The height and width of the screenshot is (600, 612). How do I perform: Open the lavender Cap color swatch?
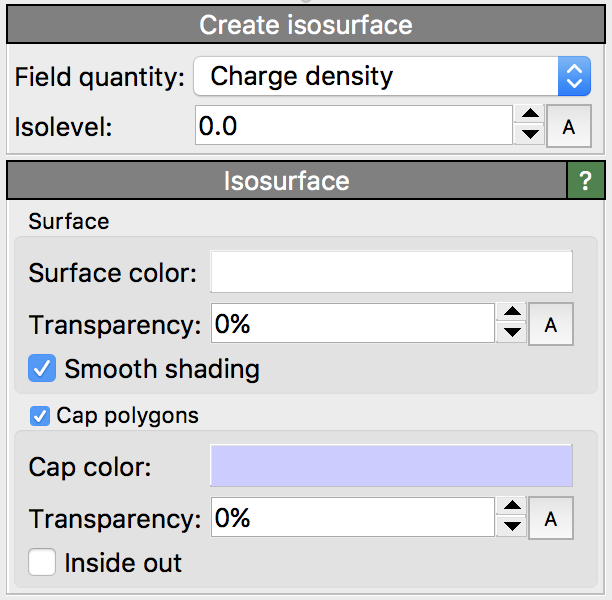[391, 466]
